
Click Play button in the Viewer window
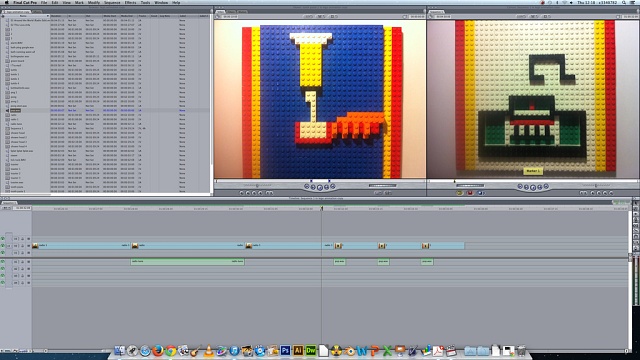tap(320, 187)
